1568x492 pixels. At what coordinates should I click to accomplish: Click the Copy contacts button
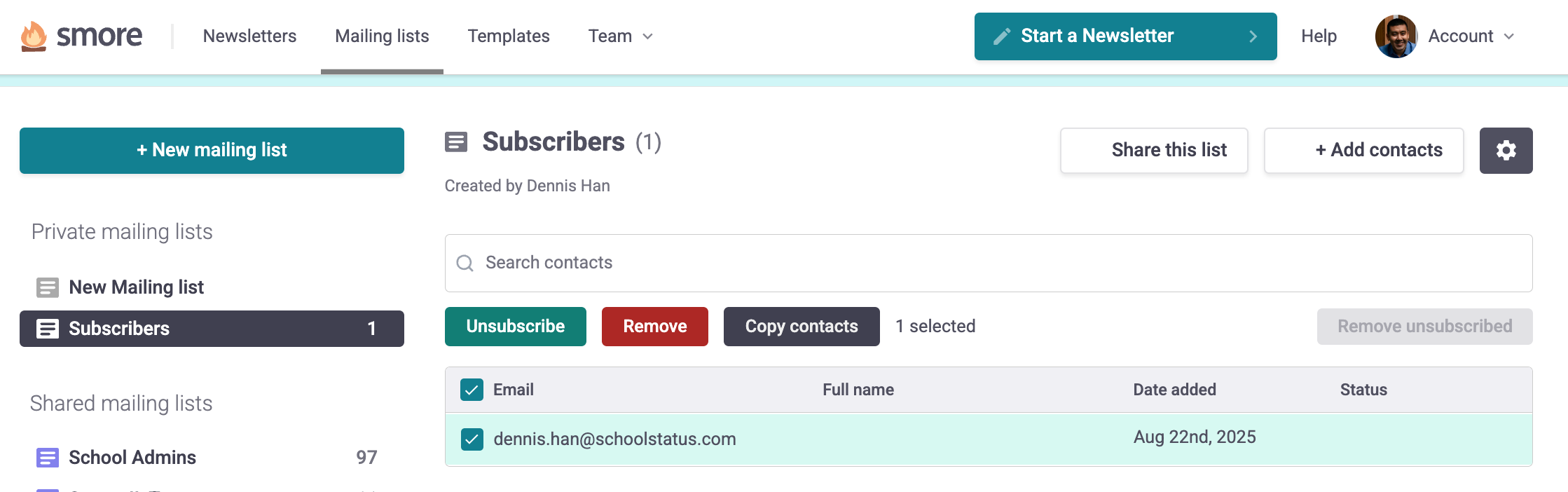[x=802, y=327]
